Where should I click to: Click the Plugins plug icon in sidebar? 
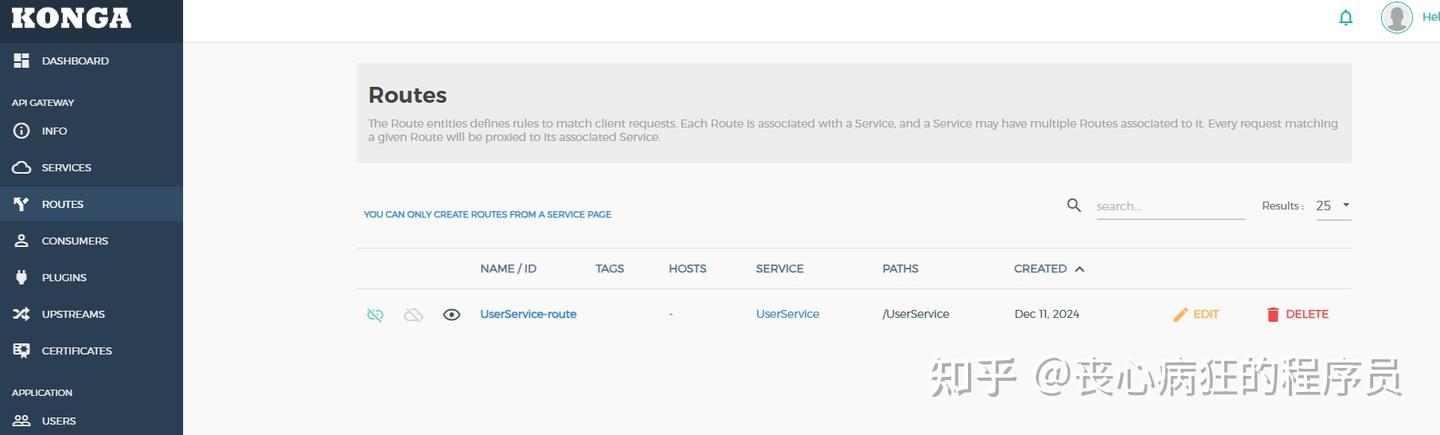pyautogui.click(x=21, y=278)
